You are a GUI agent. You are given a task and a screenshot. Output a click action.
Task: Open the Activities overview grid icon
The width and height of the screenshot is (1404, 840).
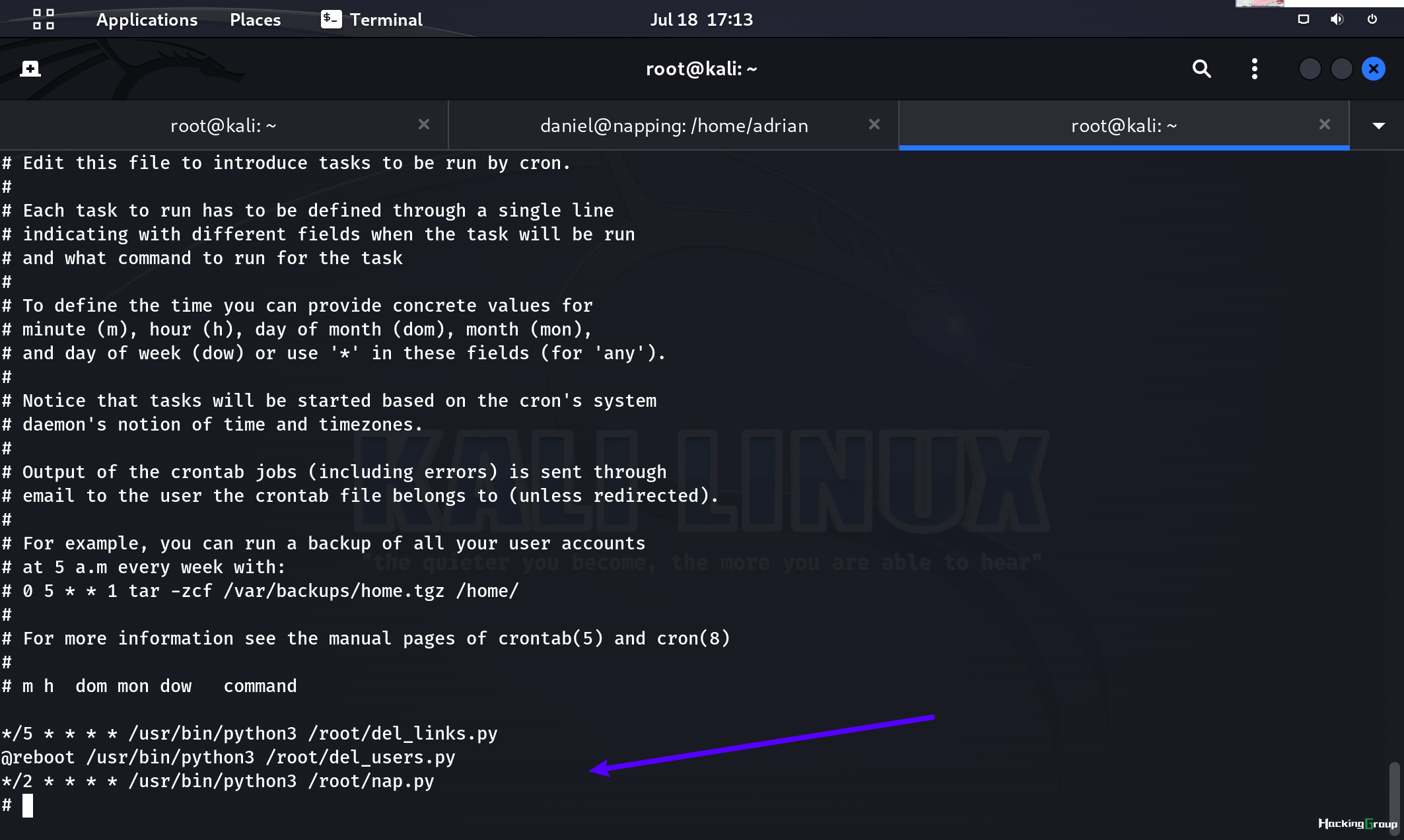[44, 19]
